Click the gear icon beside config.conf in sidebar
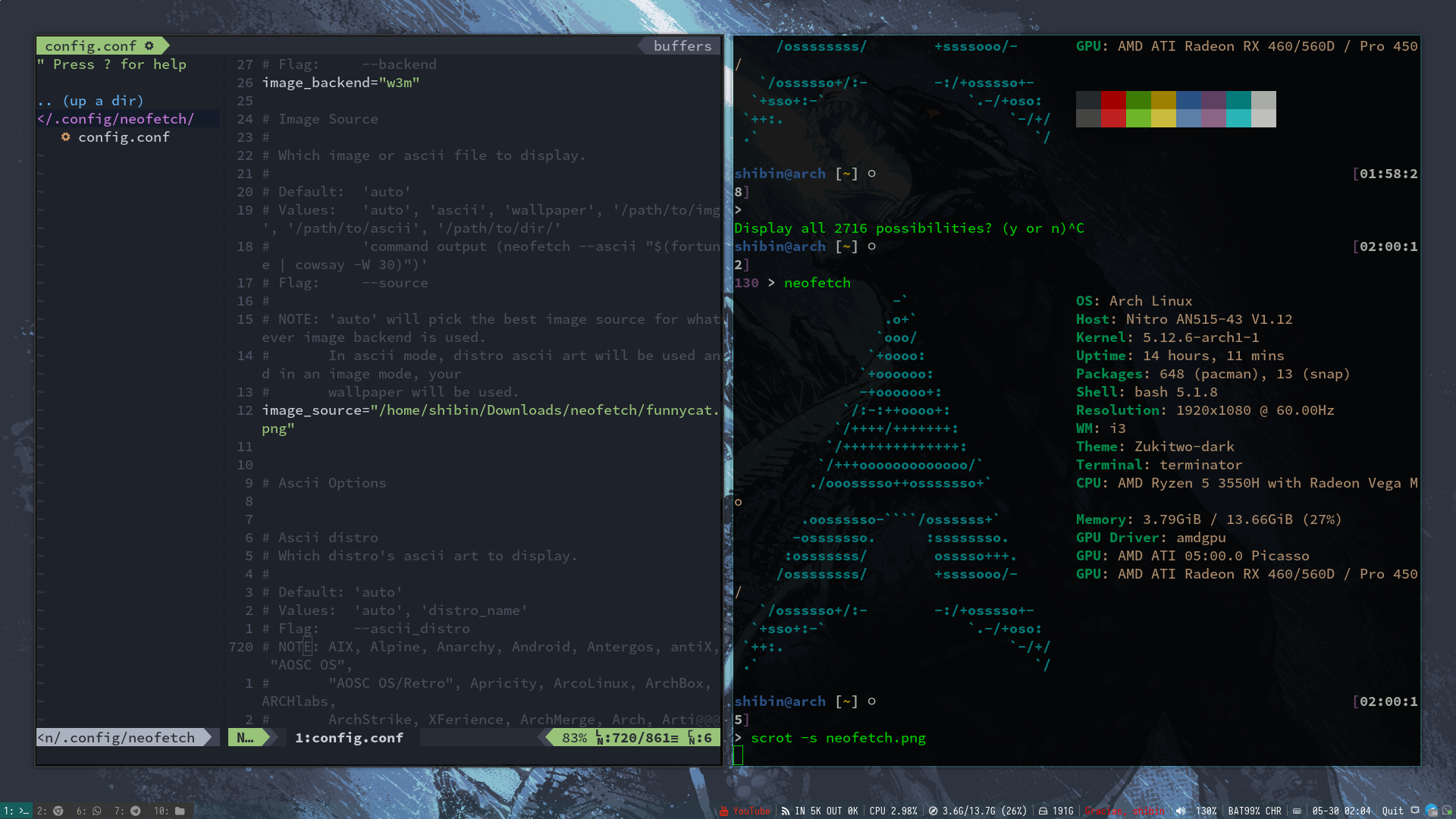Image resolution: width=1456 pixels, height=819 pixels. (x=66, y=137)
